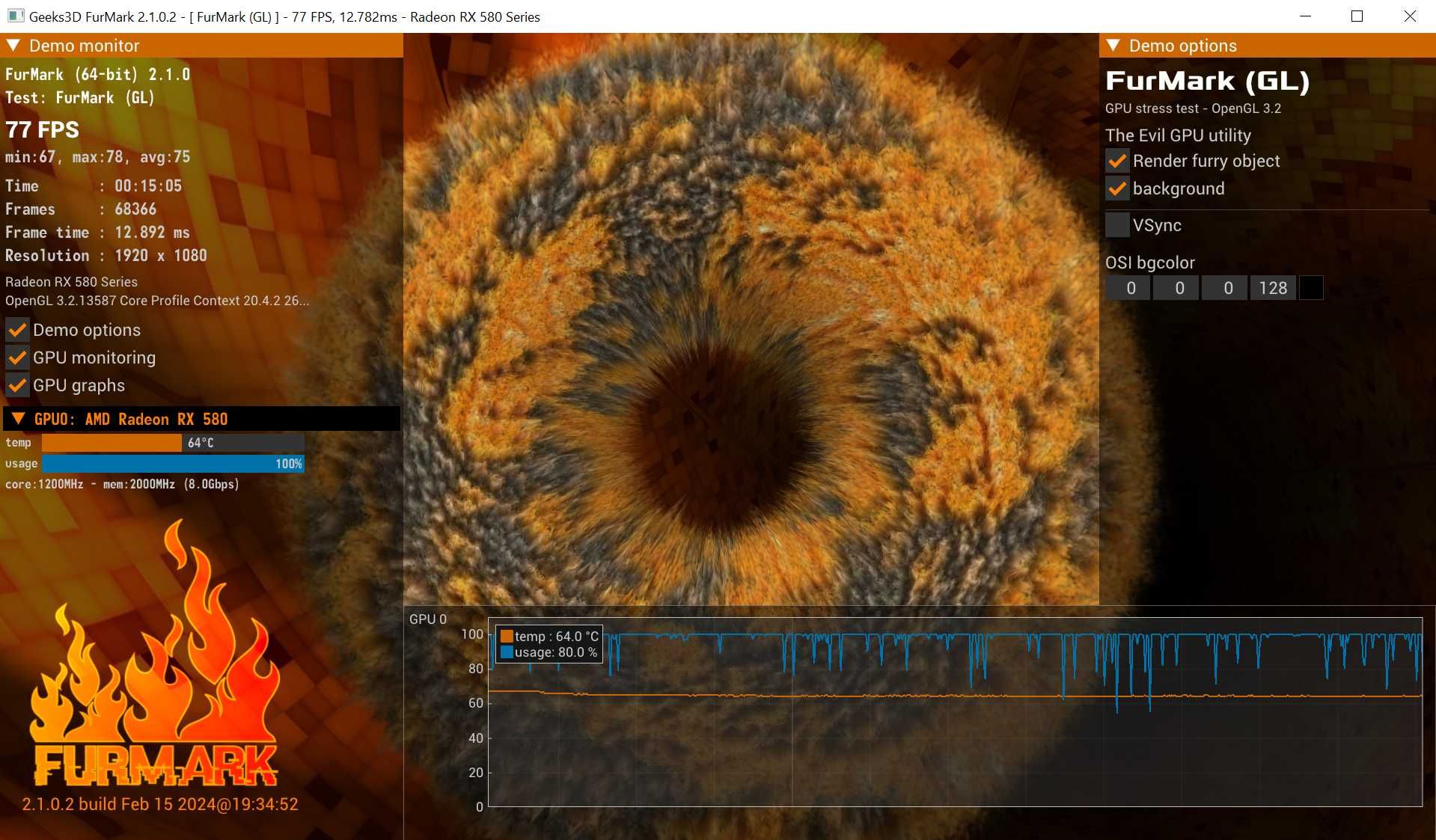The height and width of the screenshot is (840, 1436).
Task: Click the Time 00:15:05 value
Action: tap(148, 186)
